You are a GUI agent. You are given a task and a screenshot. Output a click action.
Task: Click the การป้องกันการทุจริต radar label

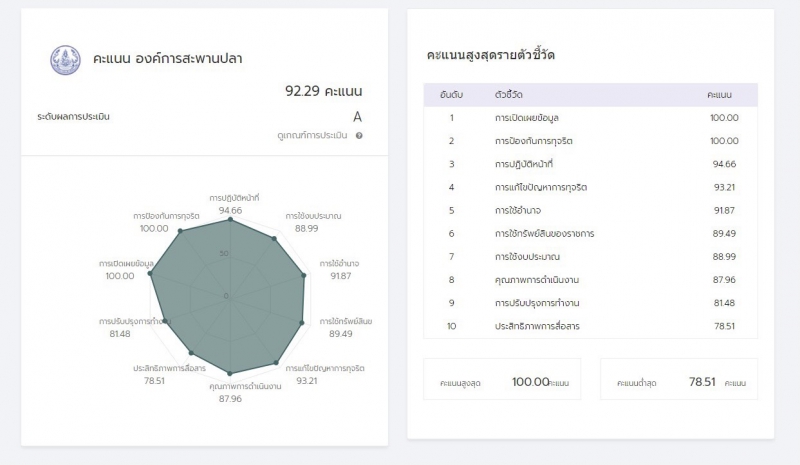tap(166, 215)
